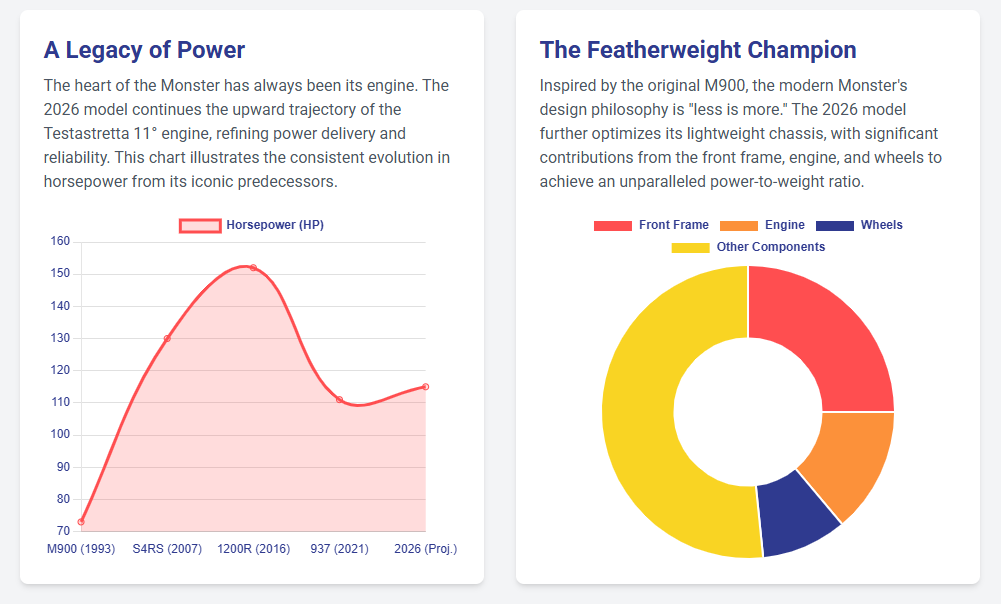This screenshot has height=604, width=1001.
Task: Click the M900 (1993) data point
Action: click(x=81, y=522)
